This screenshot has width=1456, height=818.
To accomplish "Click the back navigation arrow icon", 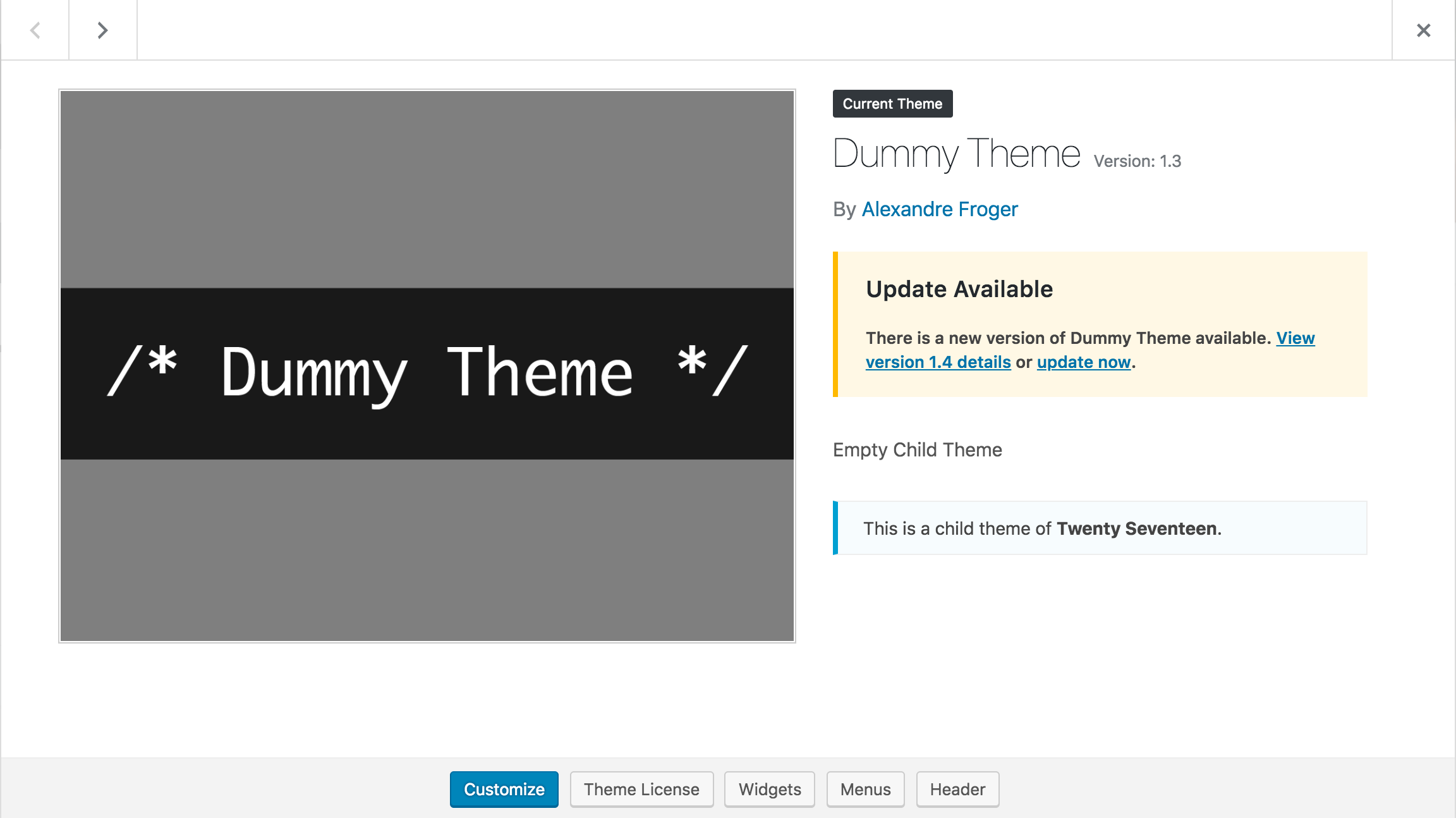I will [x=36, y=29].
